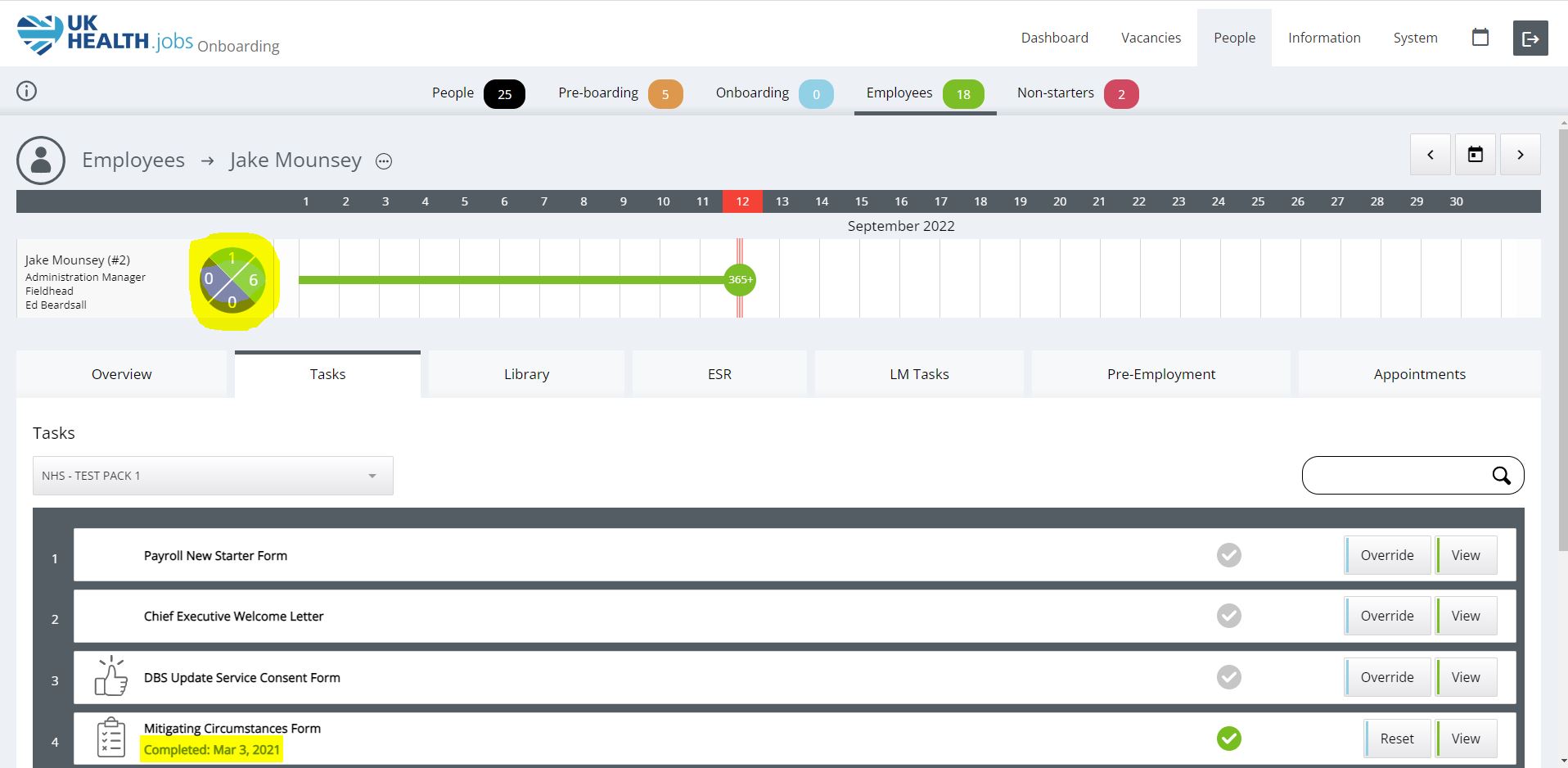Open the System navigation menu
This screenshot has width=1568, height=768.
point(1415,38)
